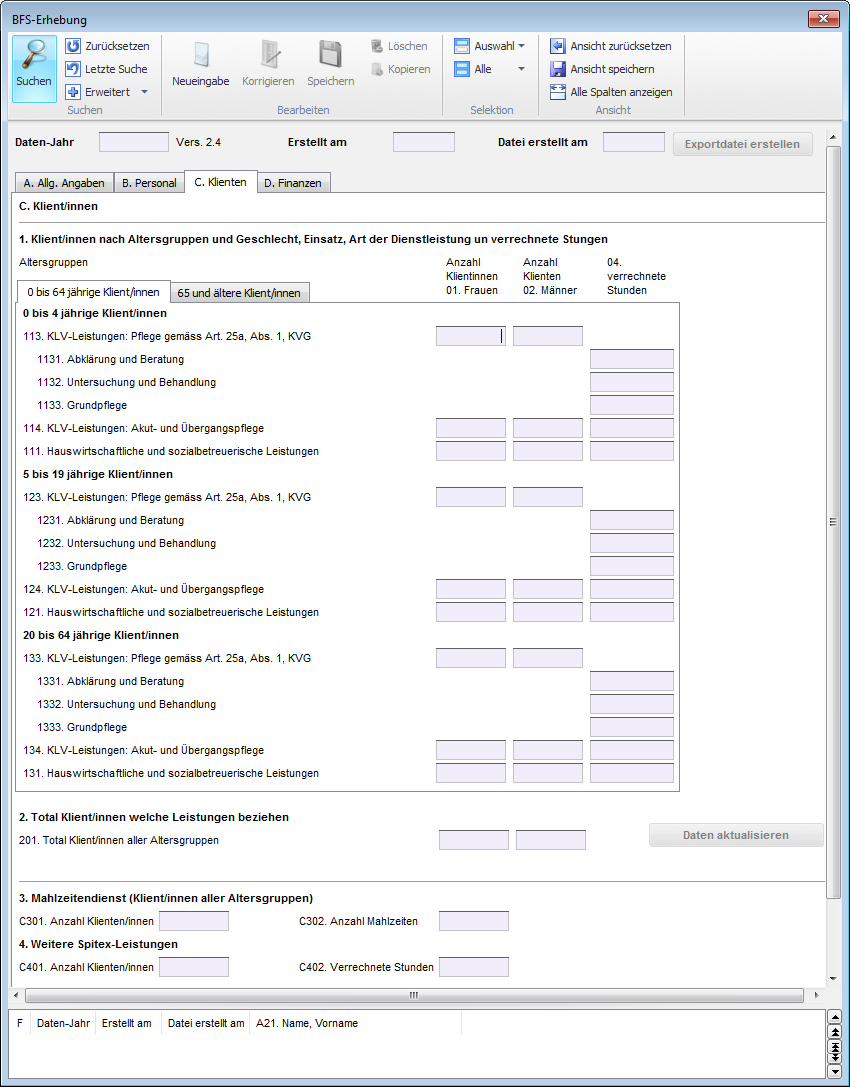Click hours field for 1133. Grundpflege
Image resolution: width=850 pixels, height=1087 pixels.
[x=632, y=405]
